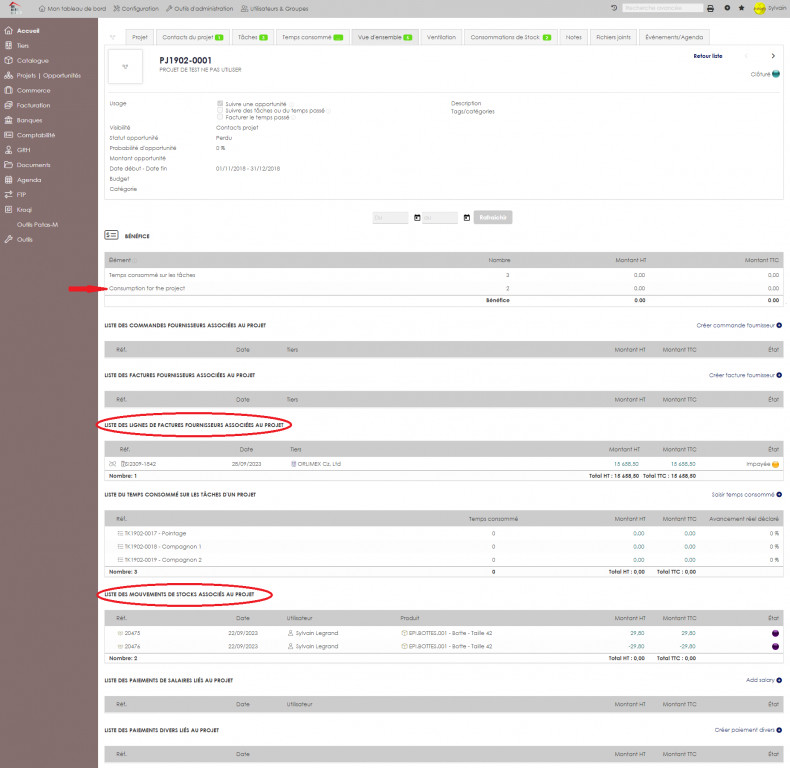Switch to Événements/Agenda tab
The width and height of the screenshot is (790, 768).
[x=674, y=37]
